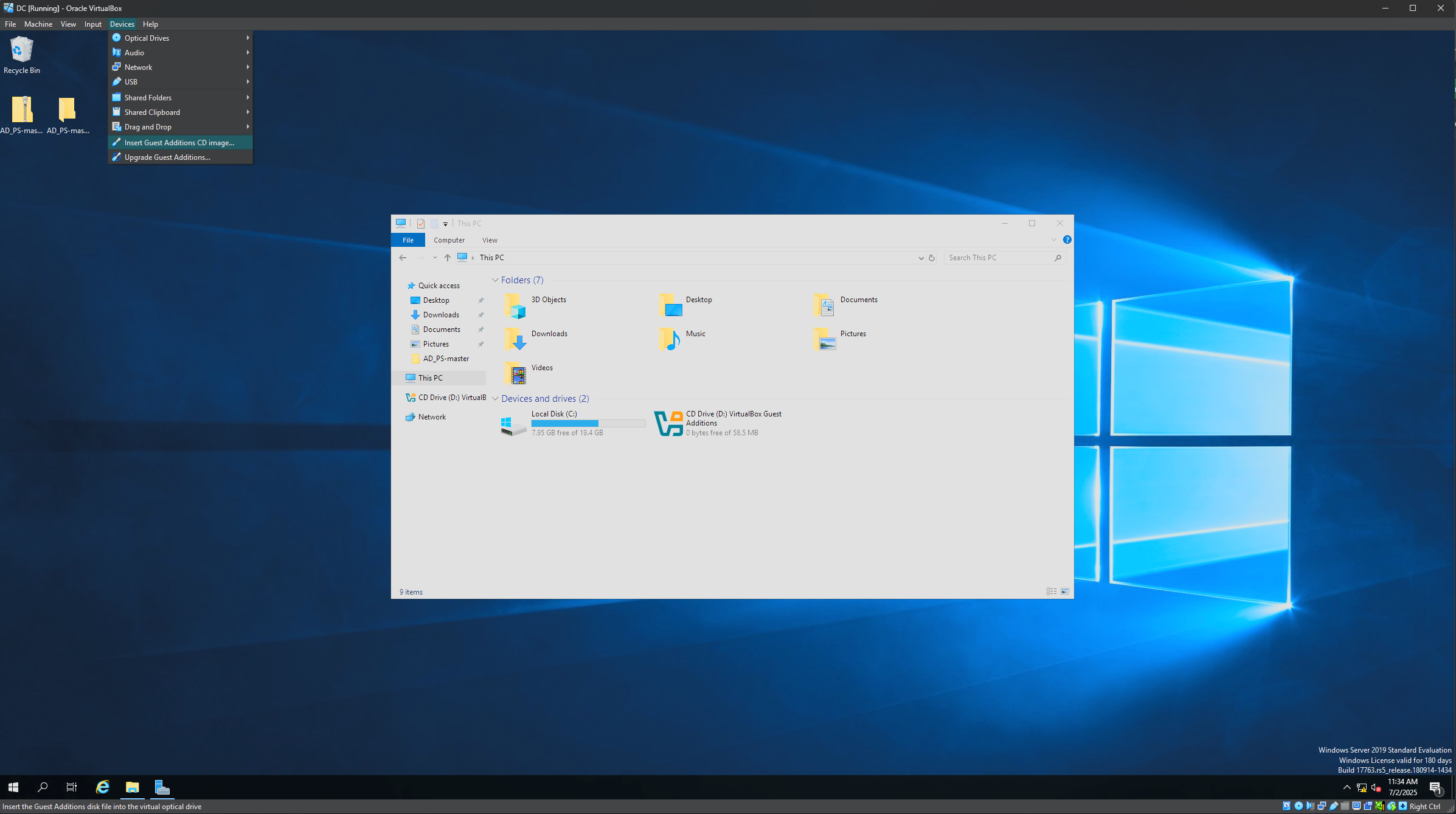Expand the Explorer ribbon chevron
The width and height of the screenshot is (1456, 814).
pyautogui.click(x=1054, y=240)
